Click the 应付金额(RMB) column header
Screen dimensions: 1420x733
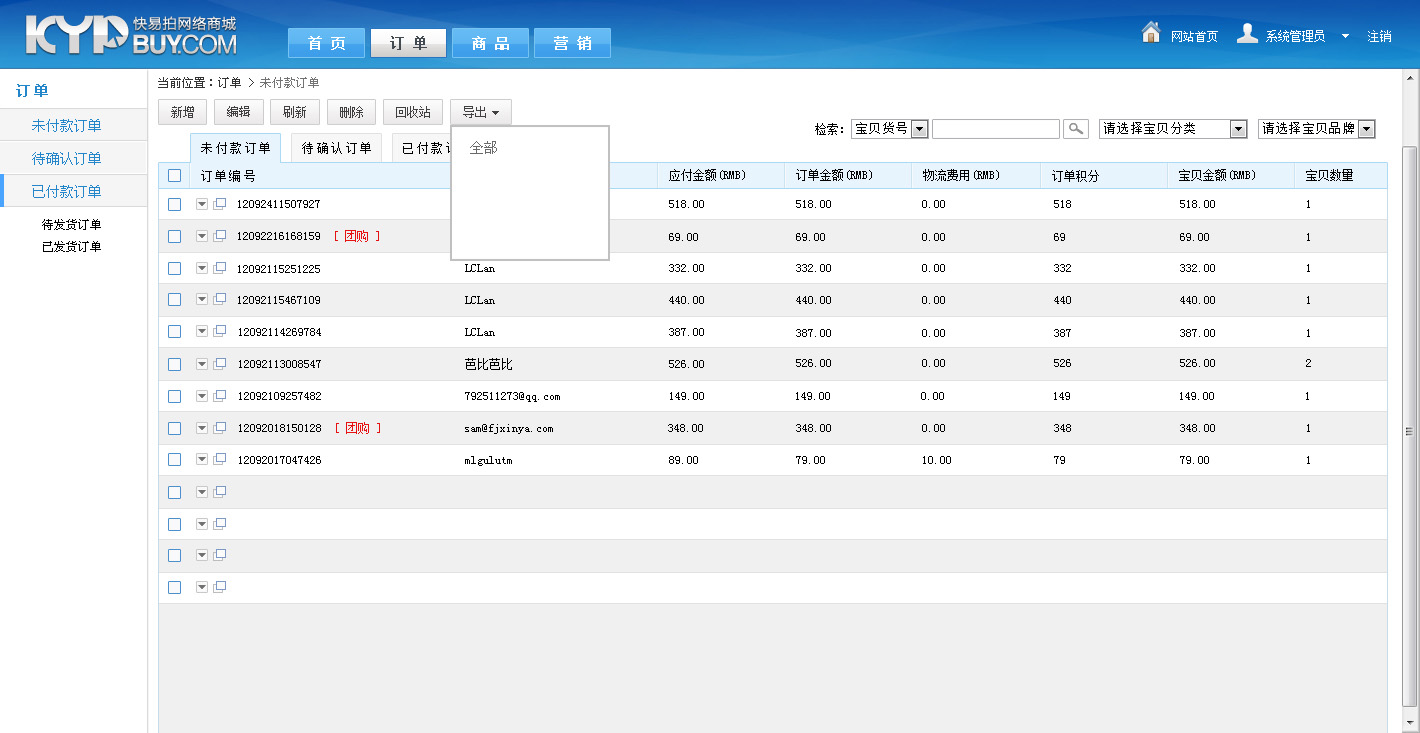[707, 176]
